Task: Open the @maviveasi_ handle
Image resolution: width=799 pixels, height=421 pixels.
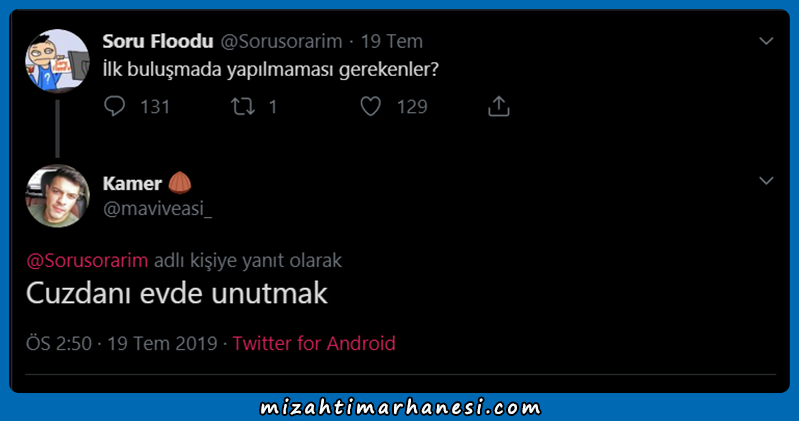Action: pyautogui.click(x=157, y=208)
